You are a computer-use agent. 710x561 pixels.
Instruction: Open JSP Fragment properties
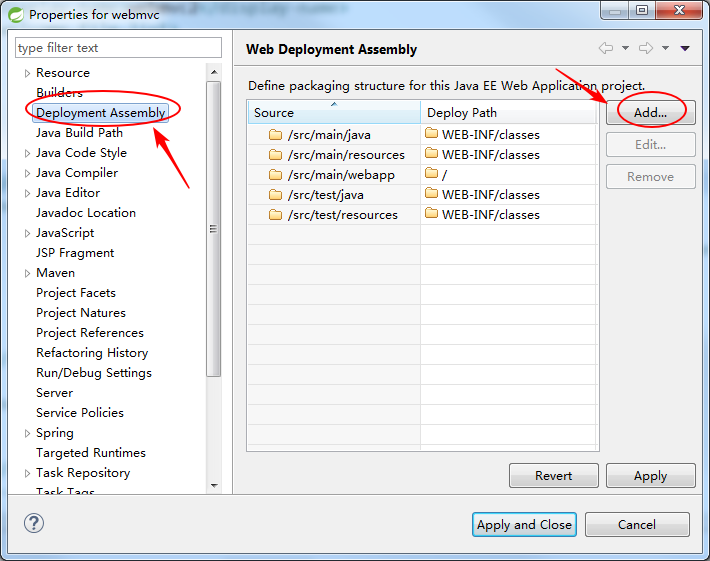coord(75,253)
